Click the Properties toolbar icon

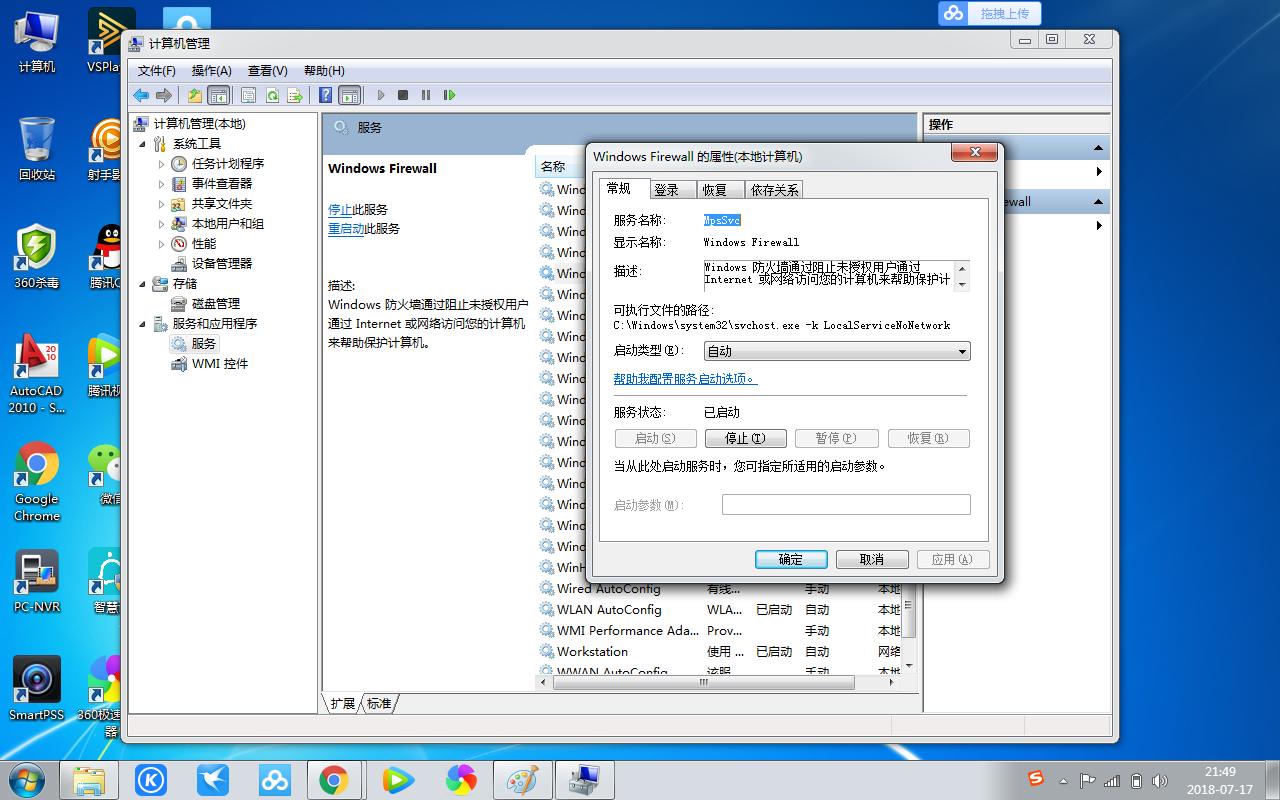248,95
